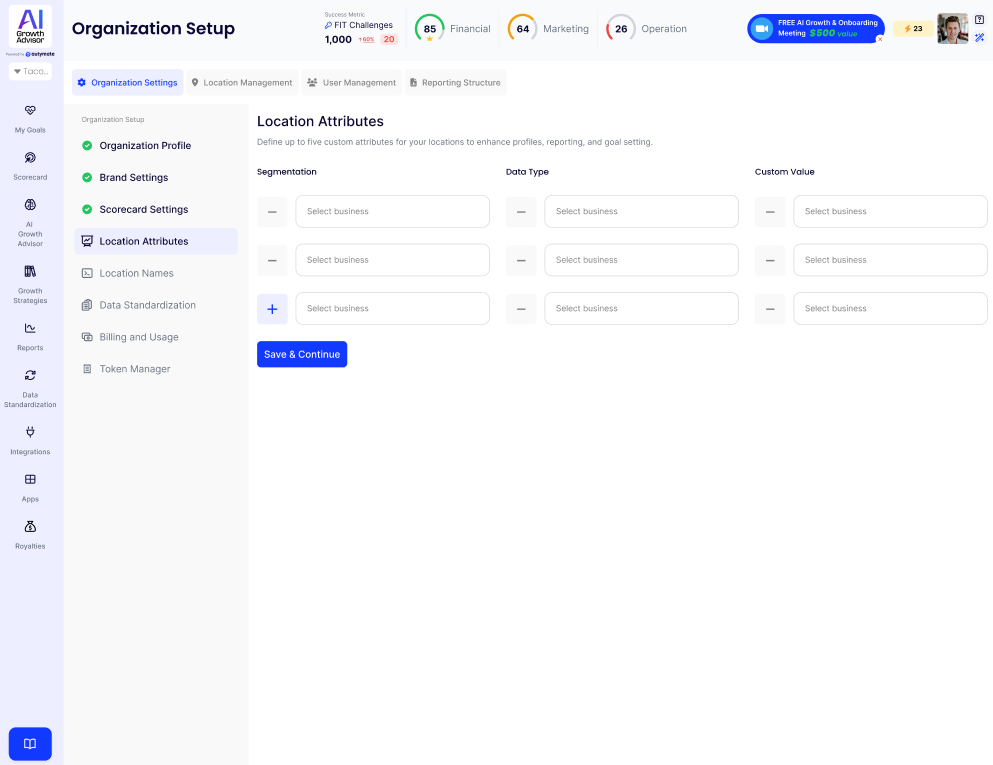
Task: Remove the first Segmentation row with minus
Action: [272, 212]
